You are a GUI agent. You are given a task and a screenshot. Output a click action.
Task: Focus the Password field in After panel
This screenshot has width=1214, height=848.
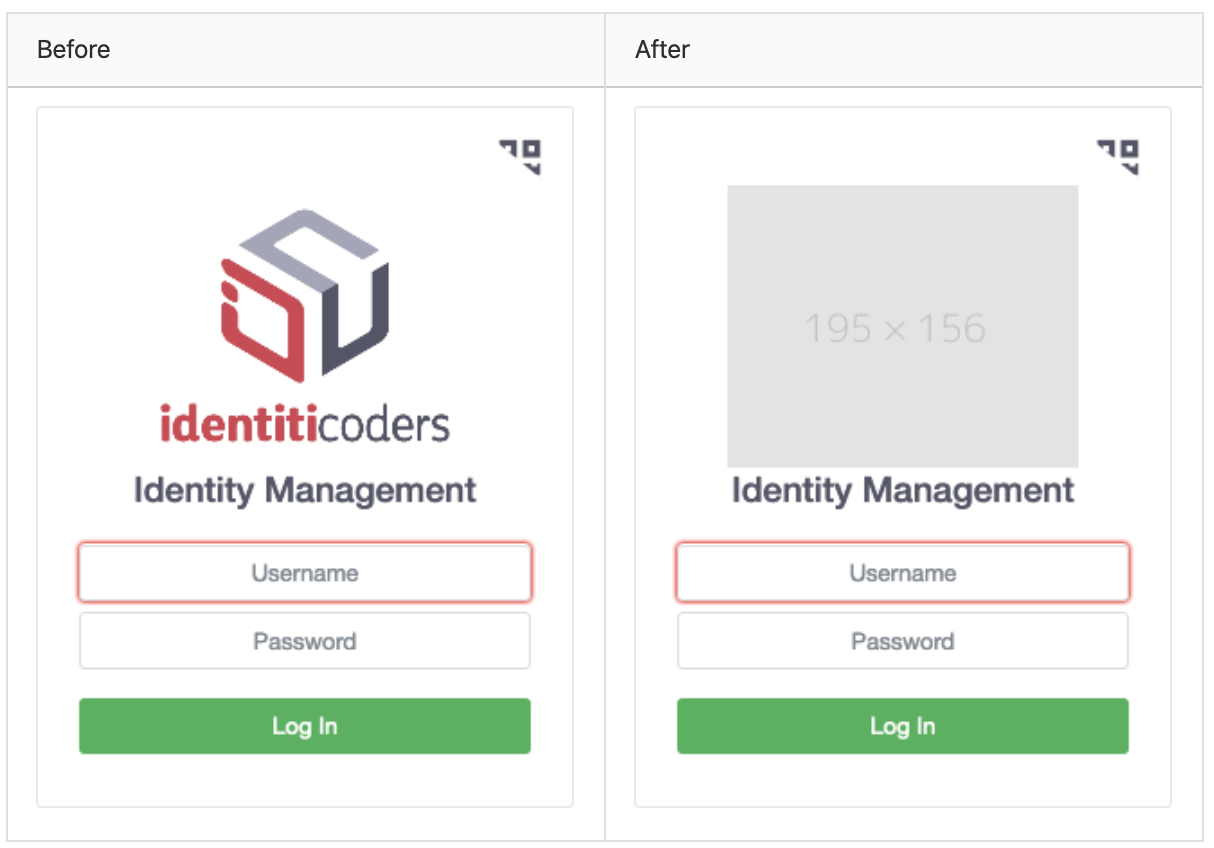point(903,641)
